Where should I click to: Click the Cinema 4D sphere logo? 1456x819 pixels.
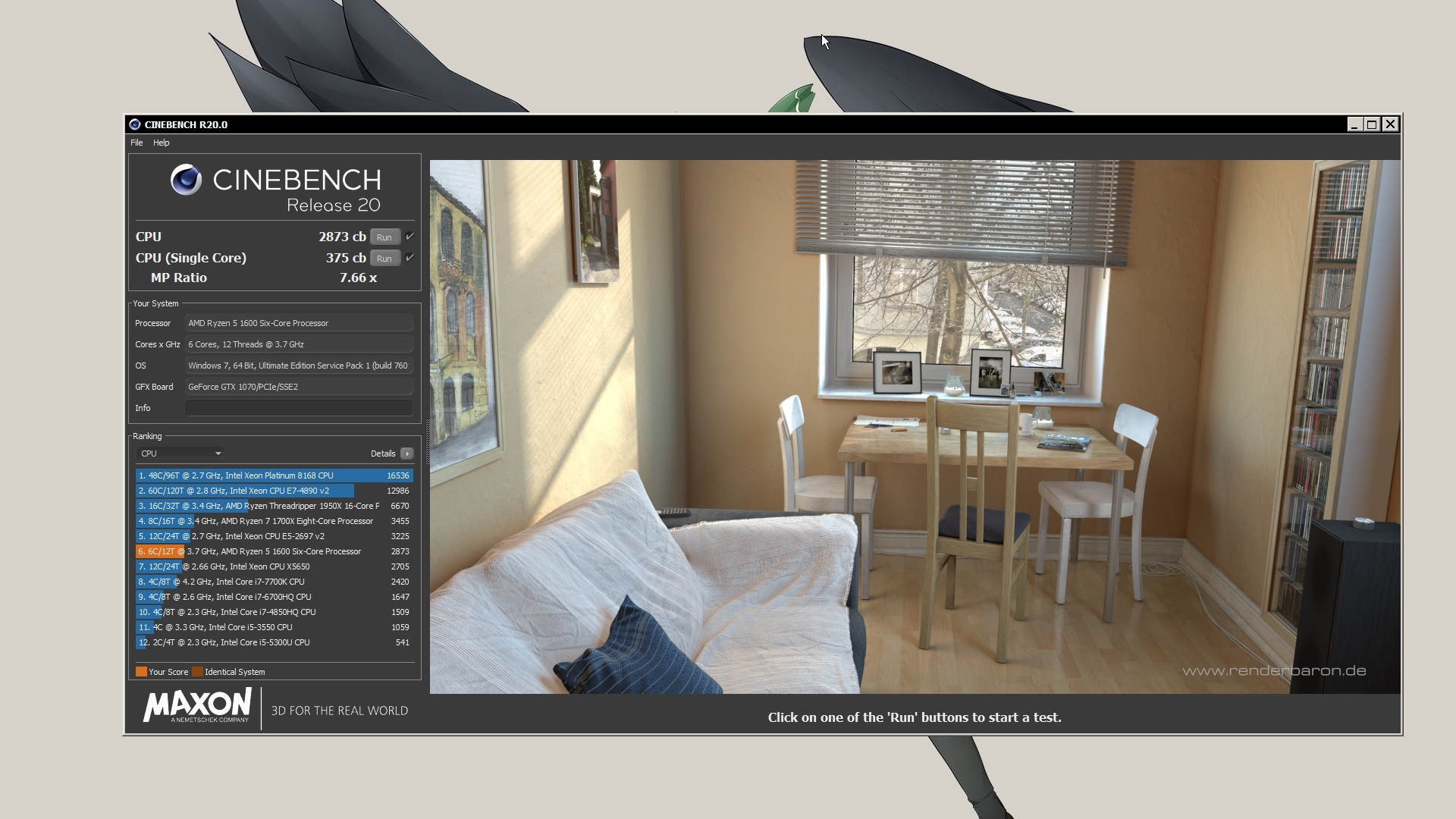tap(186, 180)
